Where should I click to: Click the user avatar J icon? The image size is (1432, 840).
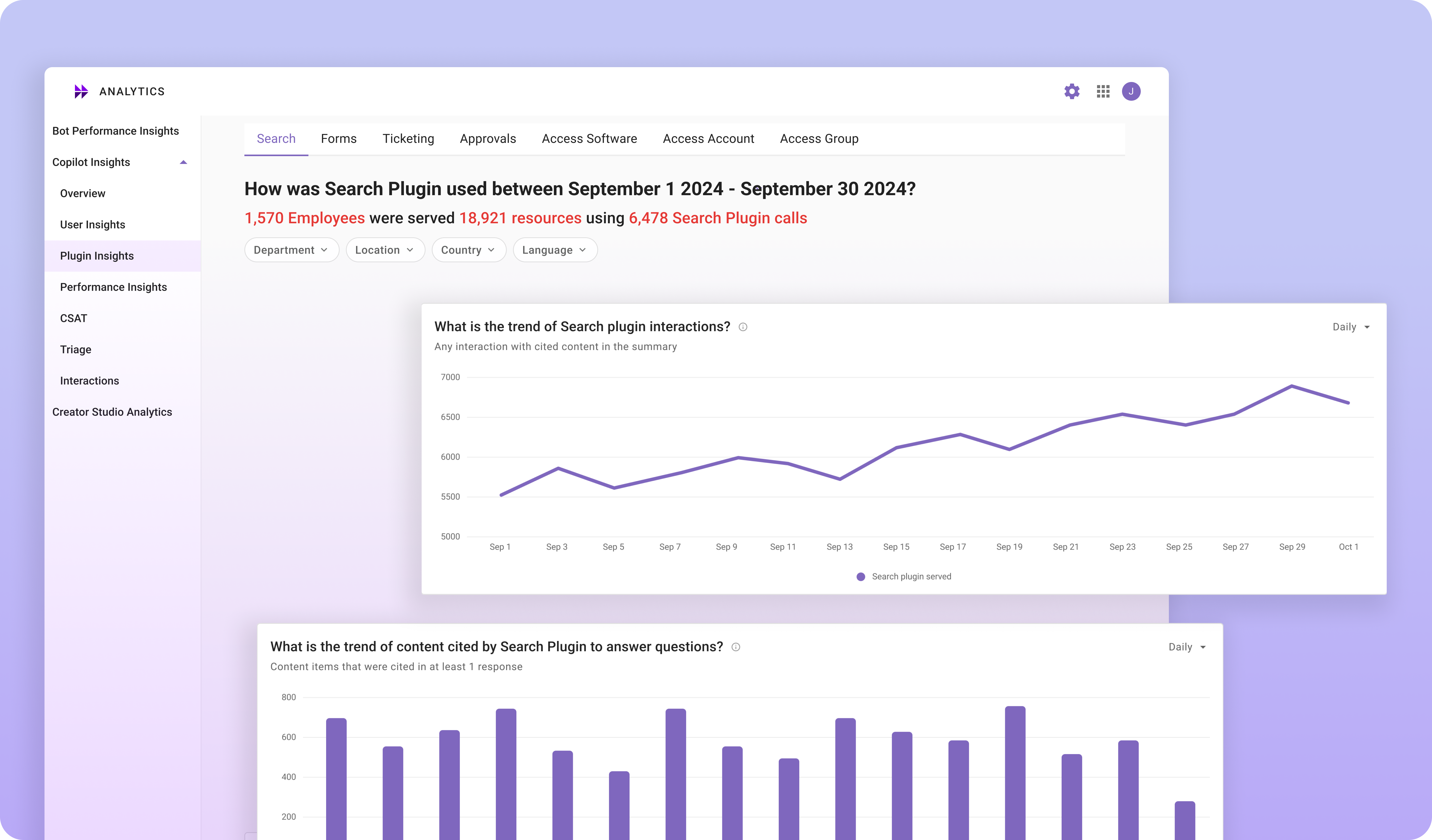(x=1131, y=92)
